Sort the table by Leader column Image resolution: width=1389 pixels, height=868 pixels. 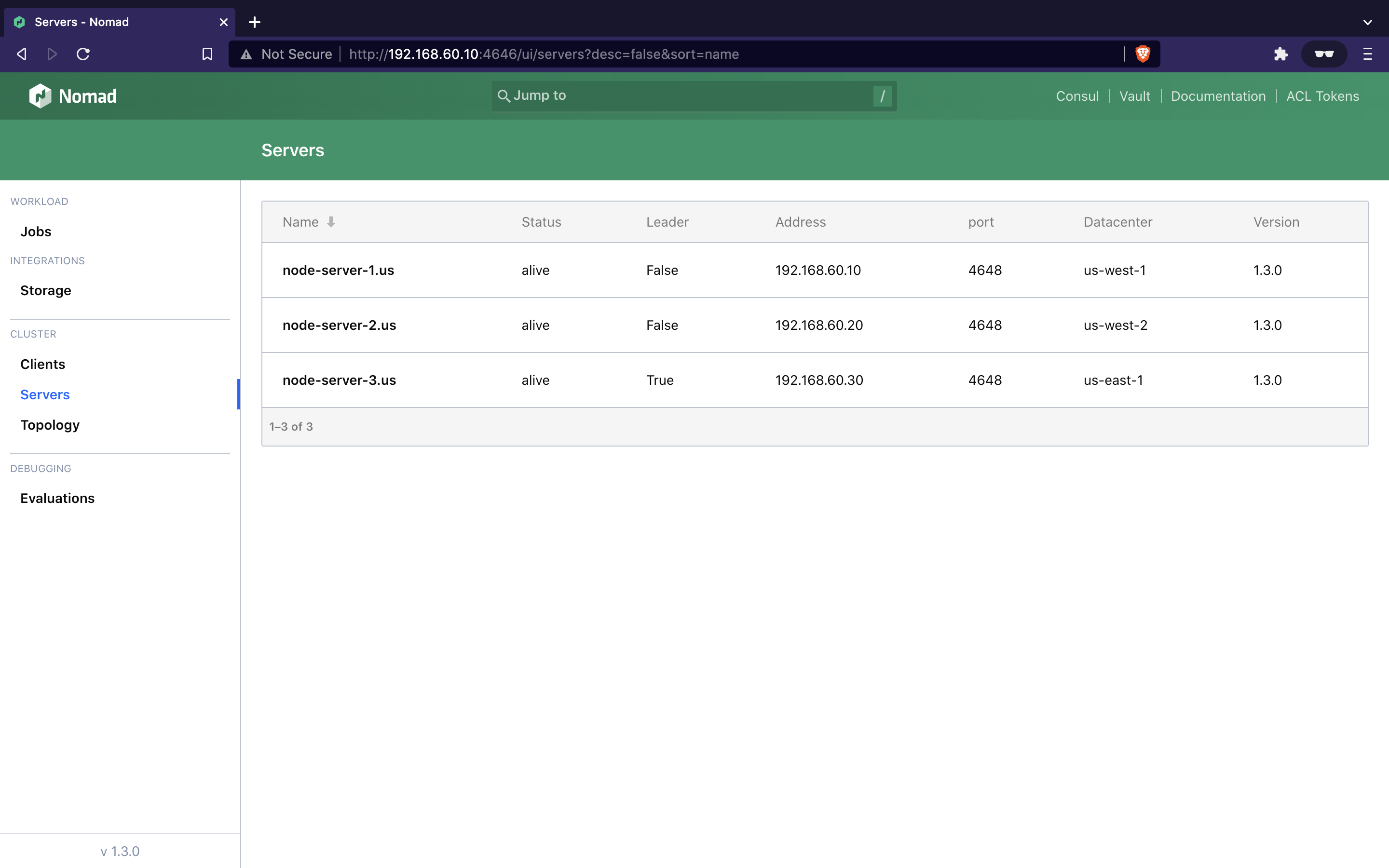click(x=667, y=222)
